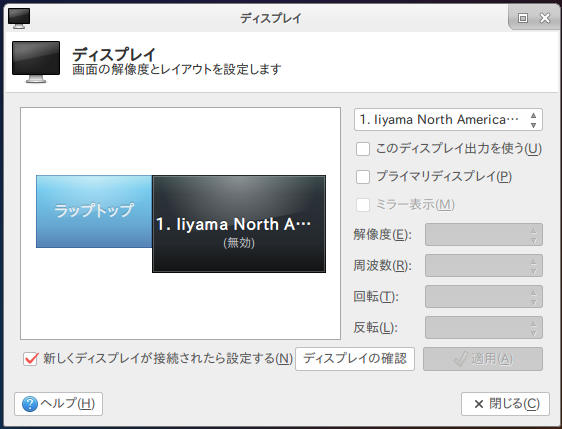
Task: Select the Iiyama North A… disabled display box
Action: click(x=239, y=224)
